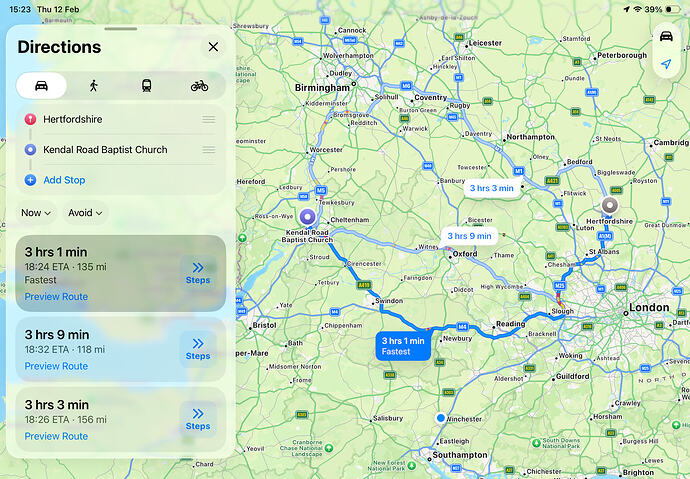Click the location tracking arrow on map

pos(666,64)
